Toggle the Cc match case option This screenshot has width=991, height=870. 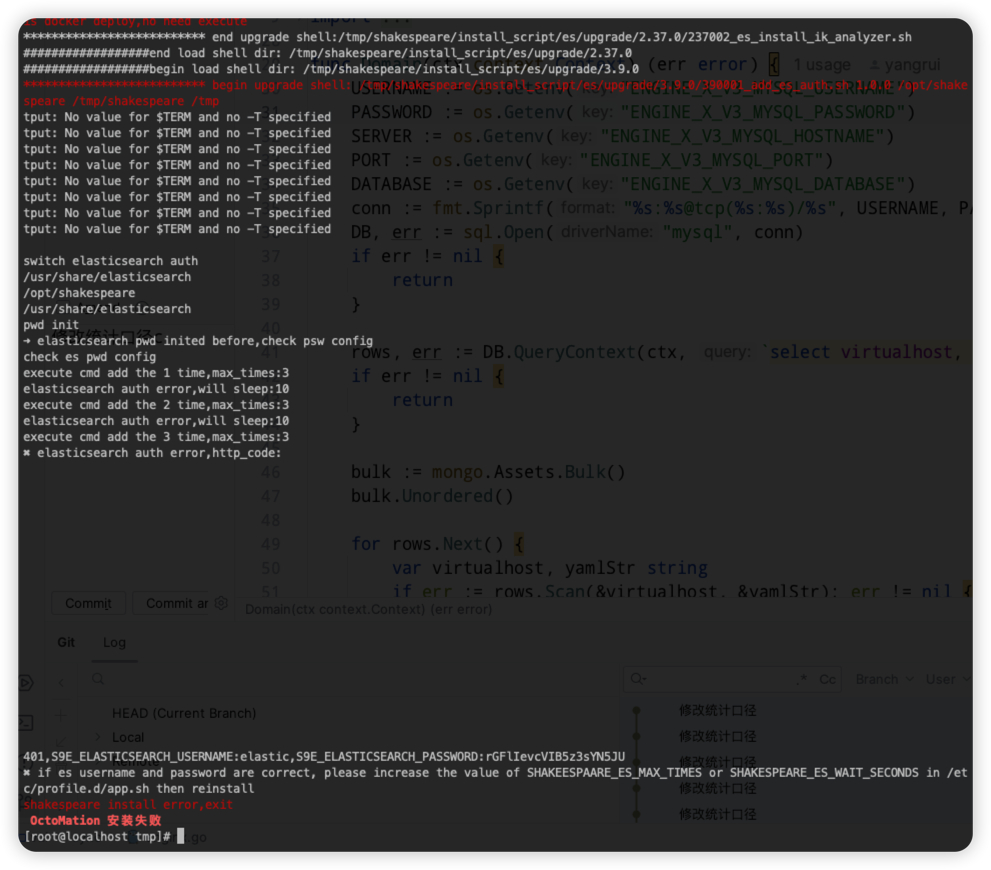pos(827,678)
